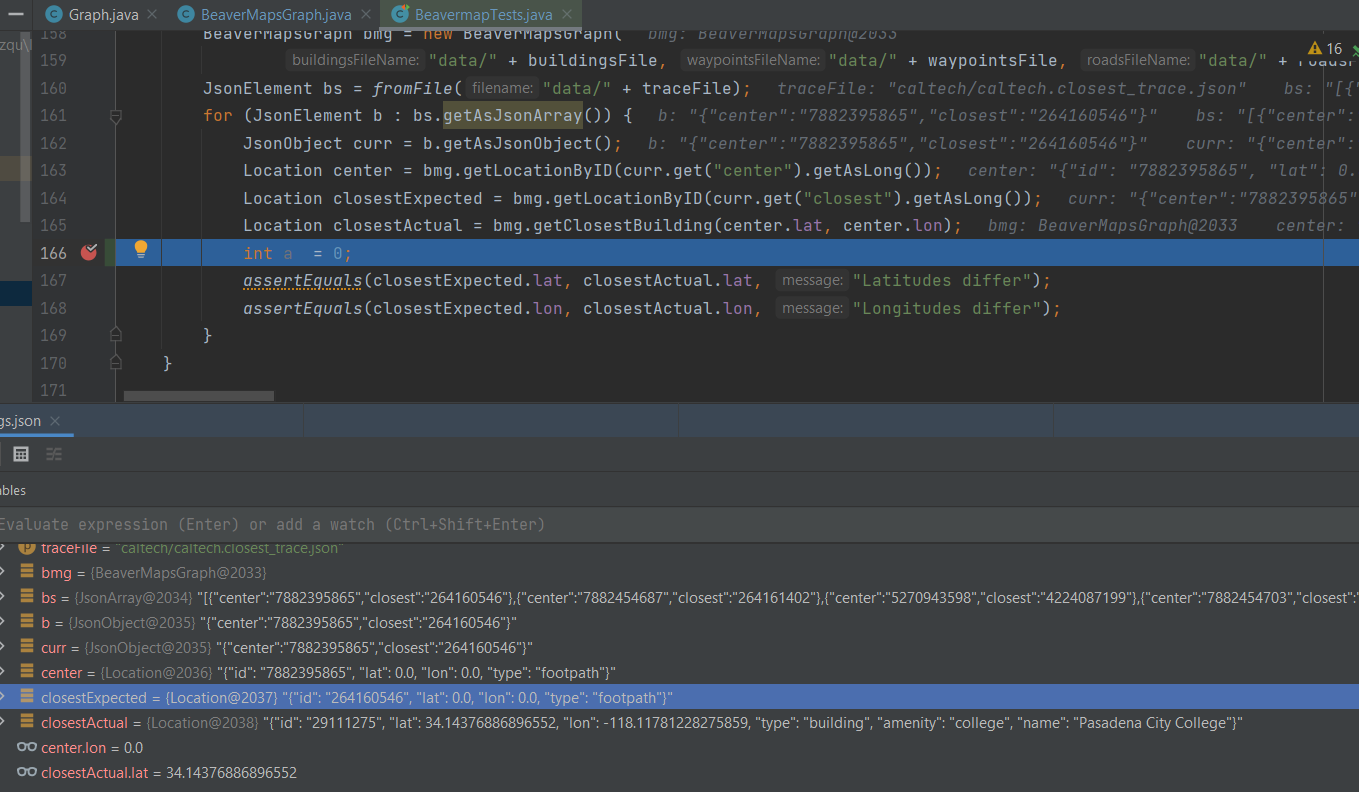
Task: Click the calculator Evaluate Expression icon
Action: pyautogui.click(x=20, y=454)
